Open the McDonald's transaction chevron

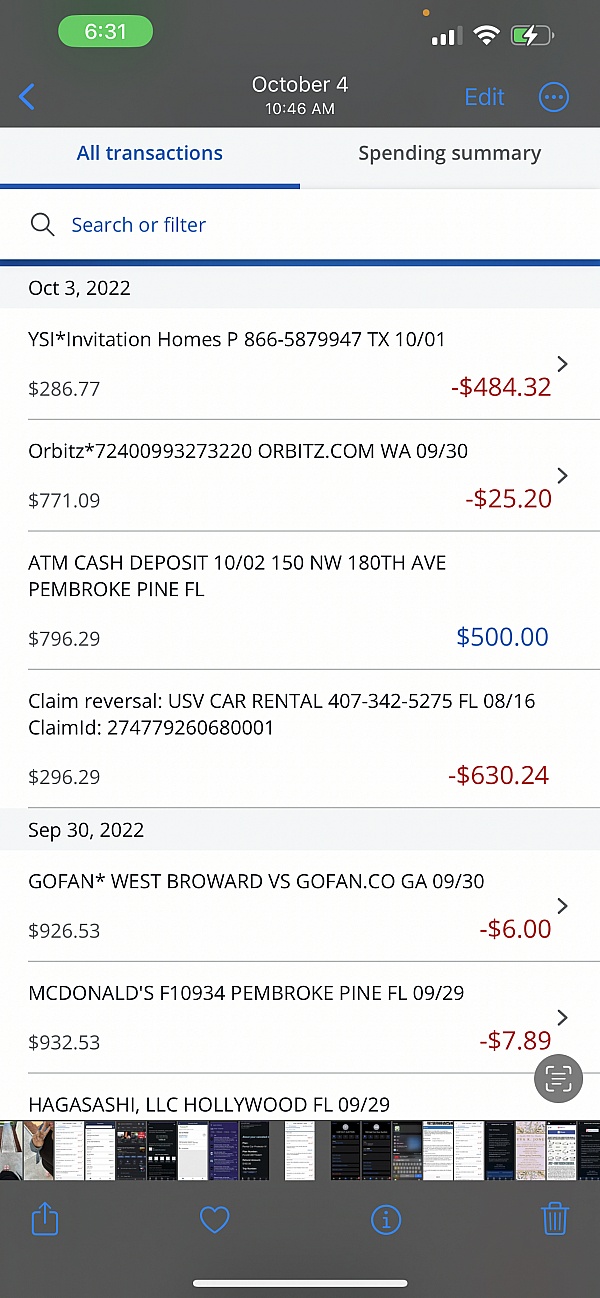[x=562, y=1017]
